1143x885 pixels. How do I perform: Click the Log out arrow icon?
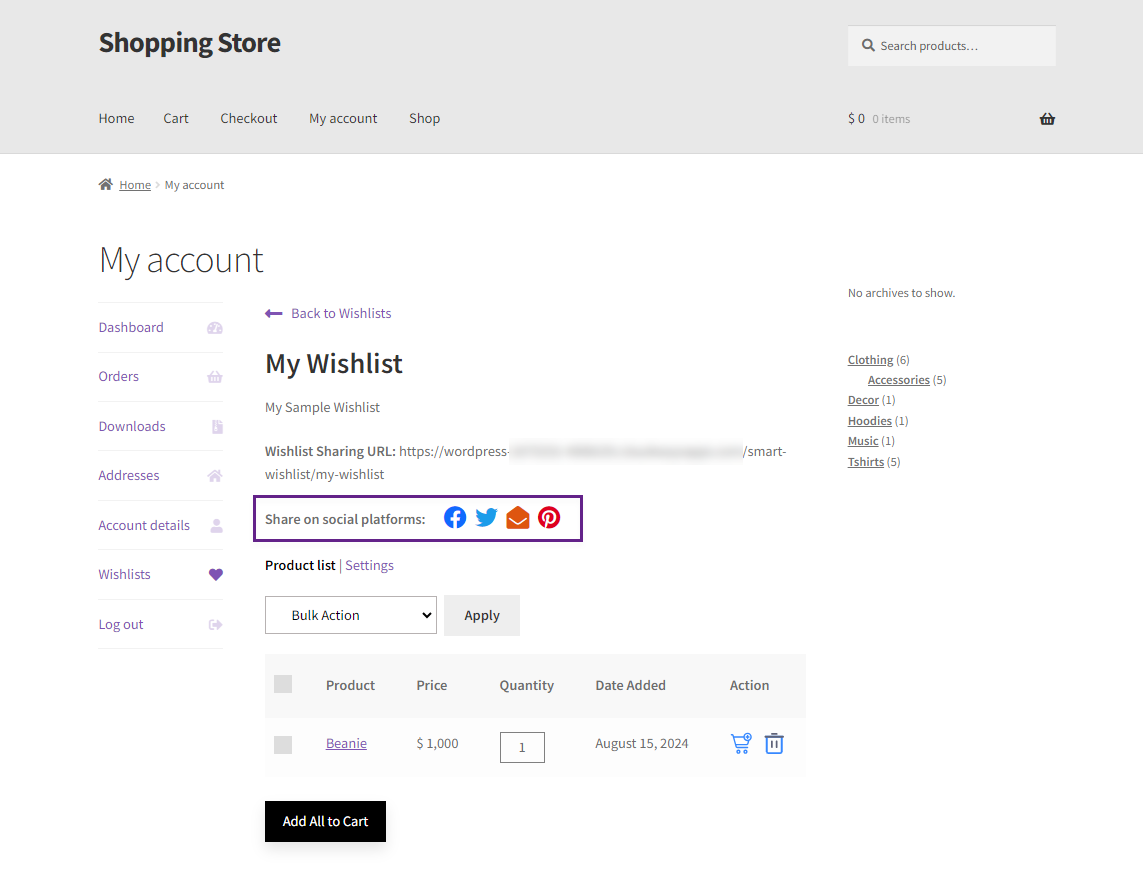pyautogui.click(x=216, y=625)
